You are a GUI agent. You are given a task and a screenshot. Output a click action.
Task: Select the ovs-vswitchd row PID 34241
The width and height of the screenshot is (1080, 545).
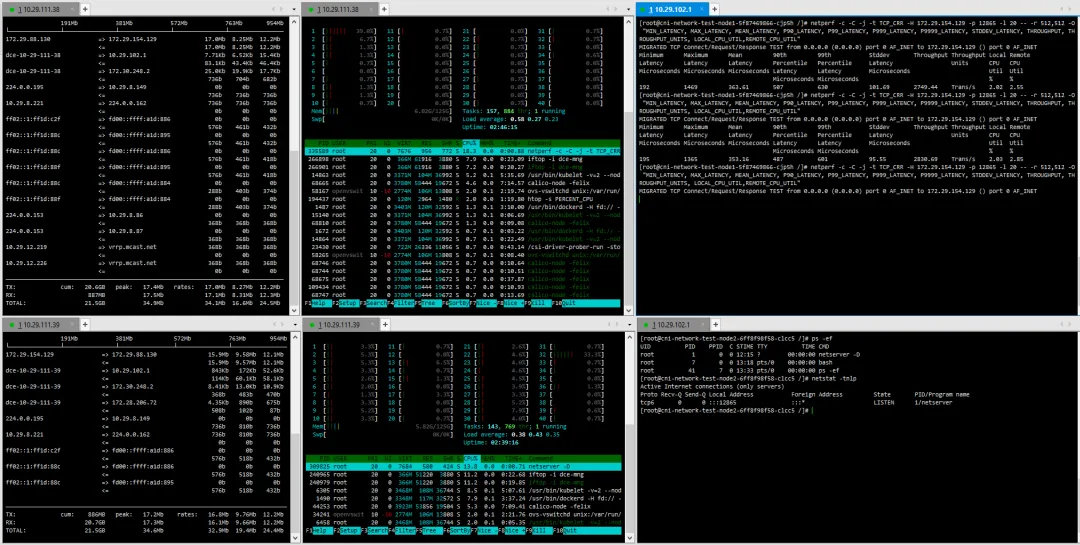pos(464,514)
